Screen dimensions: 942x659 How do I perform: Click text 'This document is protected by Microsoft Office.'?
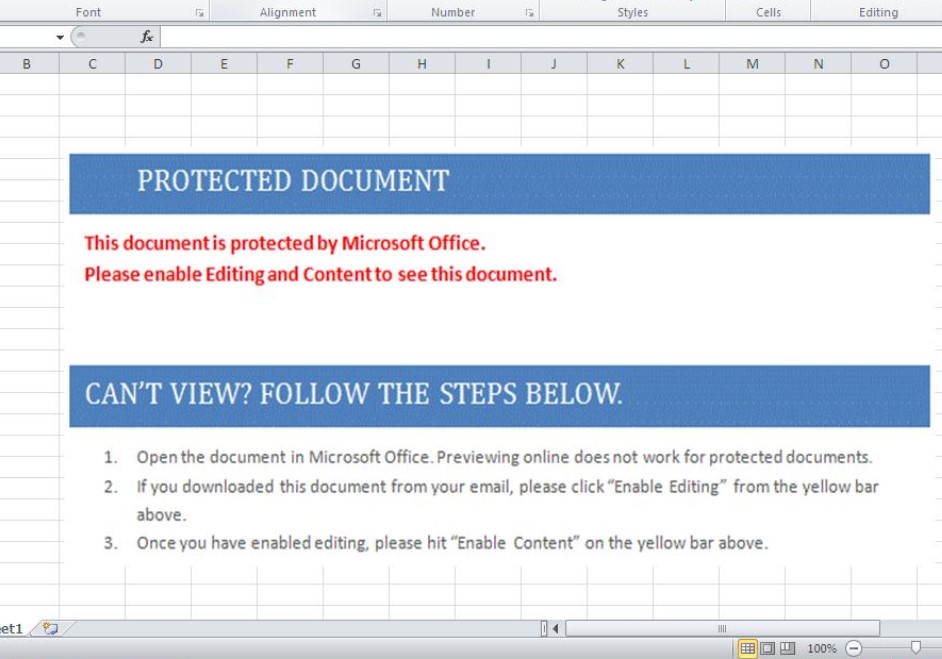tap(285, 243)
